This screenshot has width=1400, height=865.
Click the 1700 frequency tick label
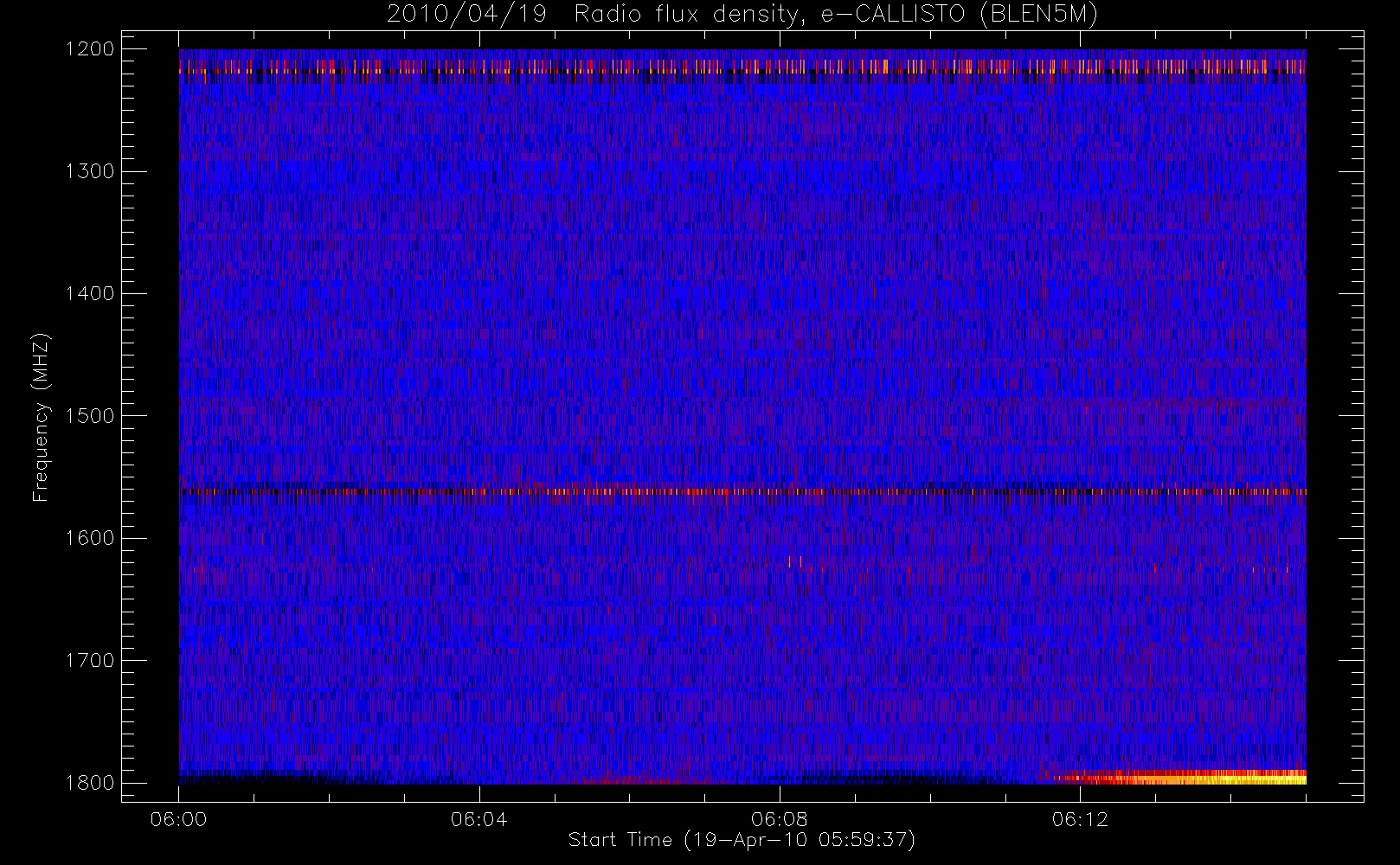(x=90, y=661)
